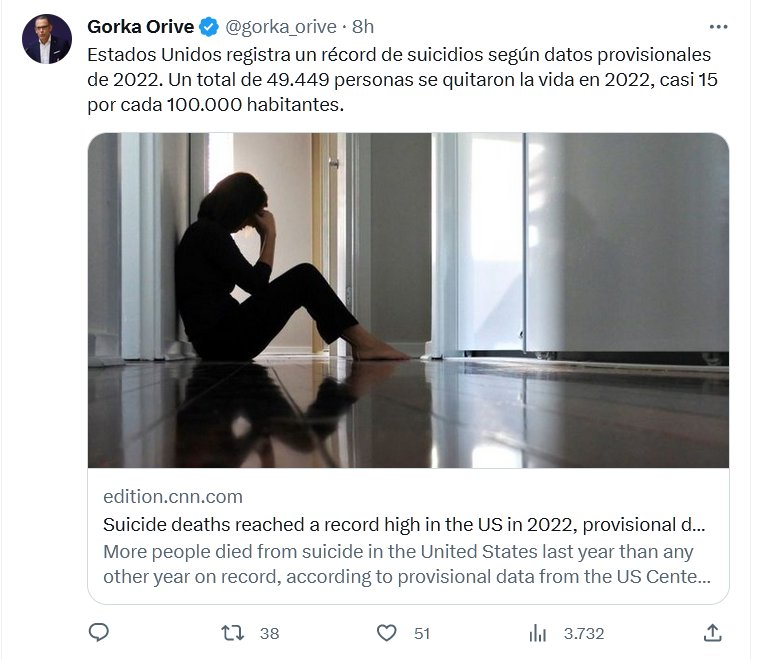Click the retweet count 38
This screenshot has width=764, height=660.
tap(269, 633)
